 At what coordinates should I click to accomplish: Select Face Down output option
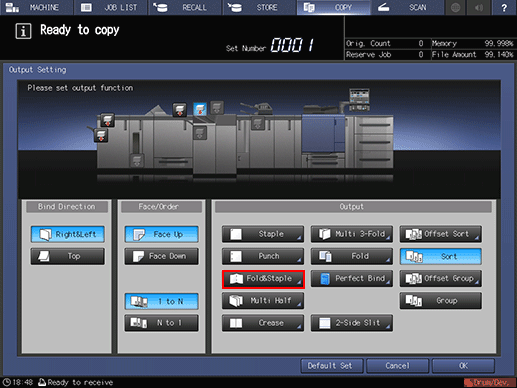[x=162, y=256]
